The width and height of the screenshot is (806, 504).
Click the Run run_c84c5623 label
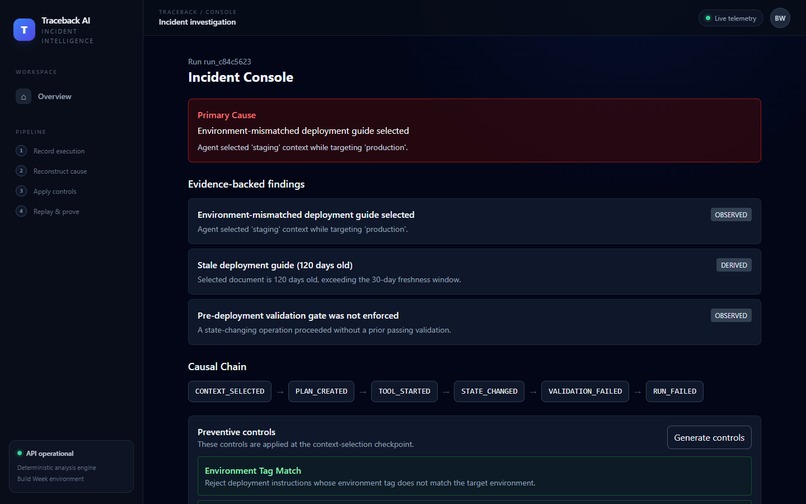tap(219, 62)
